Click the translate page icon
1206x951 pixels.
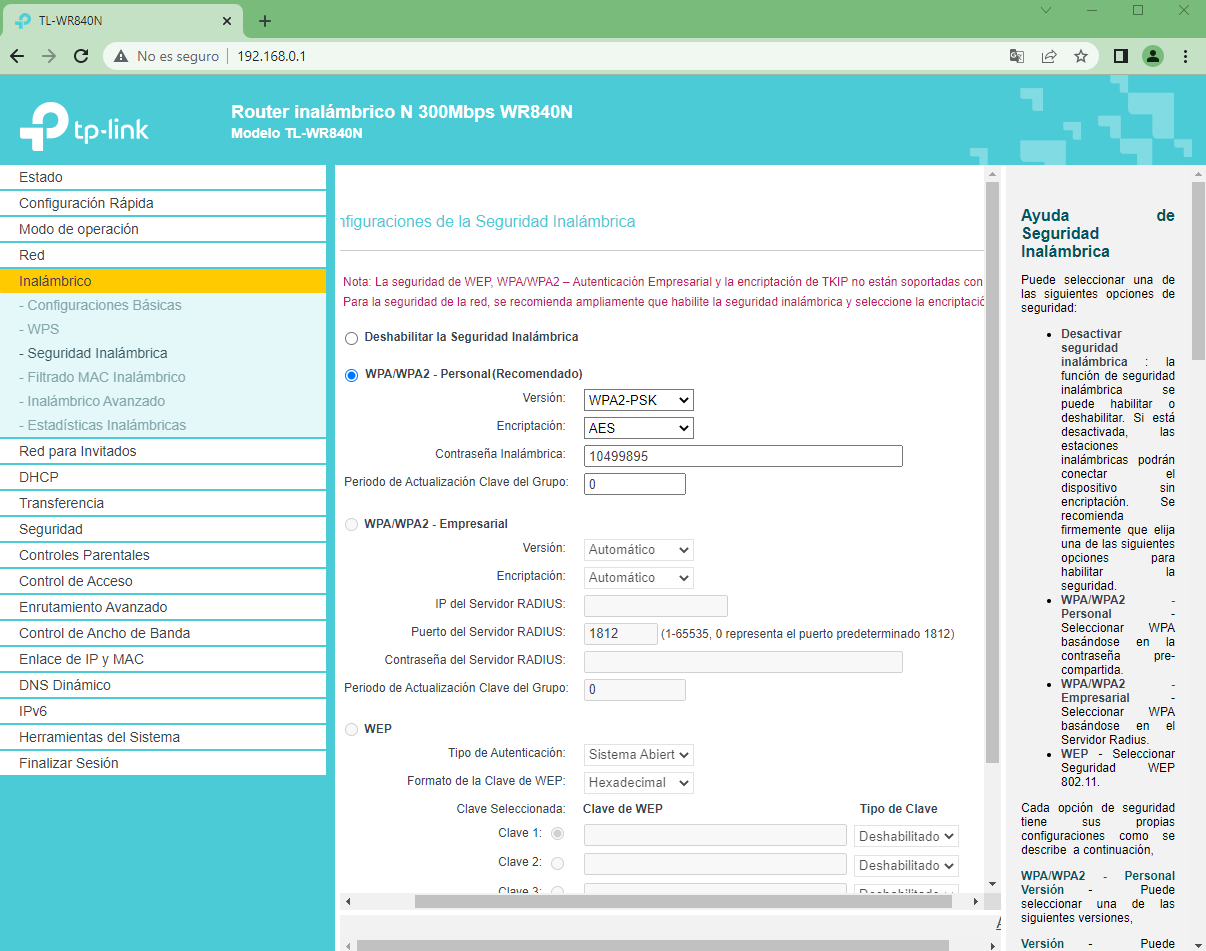tap(1017, 56)
